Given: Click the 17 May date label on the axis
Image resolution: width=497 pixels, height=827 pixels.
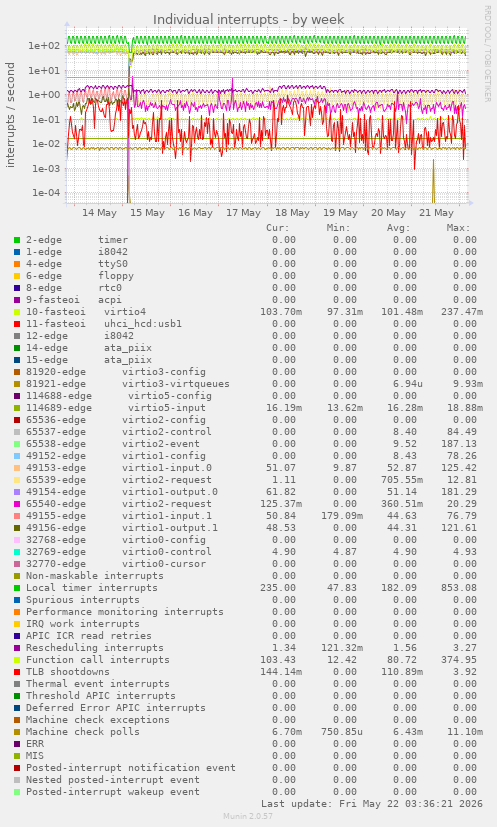Looking at the screenshot, I should point(243,213).
